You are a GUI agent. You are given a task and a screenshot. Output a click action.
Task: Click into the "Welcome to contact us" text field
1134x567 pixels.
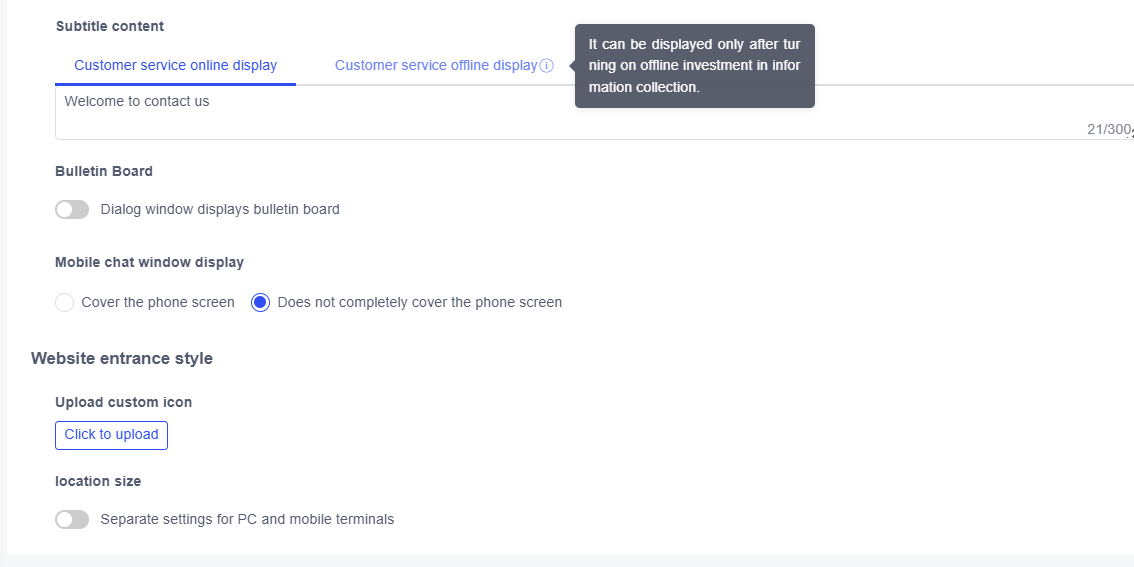(500, 112)
